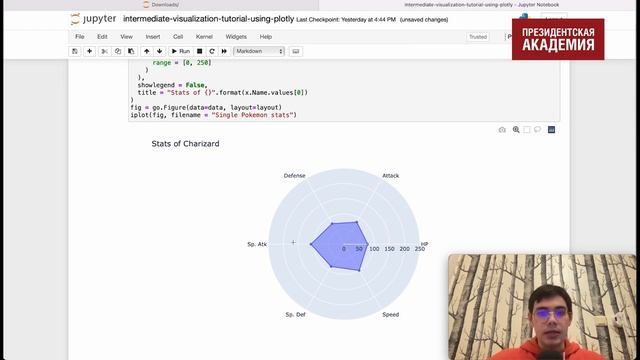Select the box select tool in plot modebar
The height and width of the screenshot is (360, 640).
pyautogui.click(x=527, y=130)
